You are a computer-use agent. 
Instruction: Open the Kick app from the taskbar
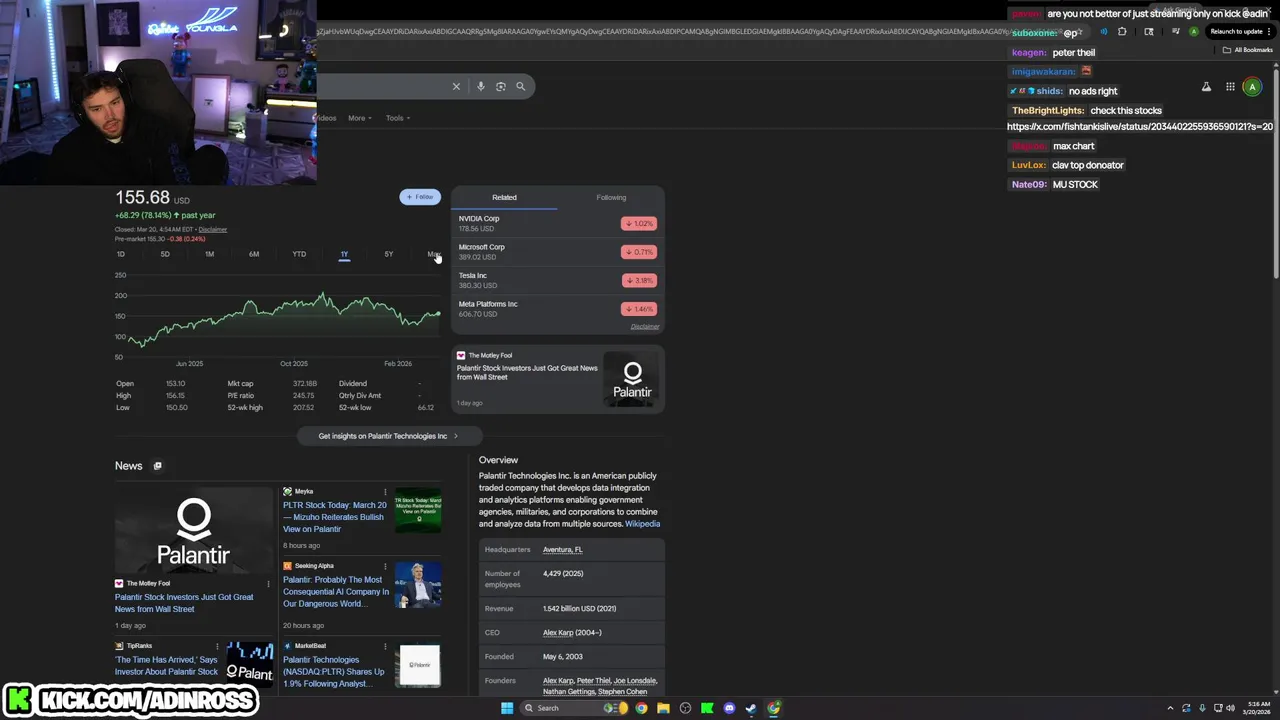707,708
